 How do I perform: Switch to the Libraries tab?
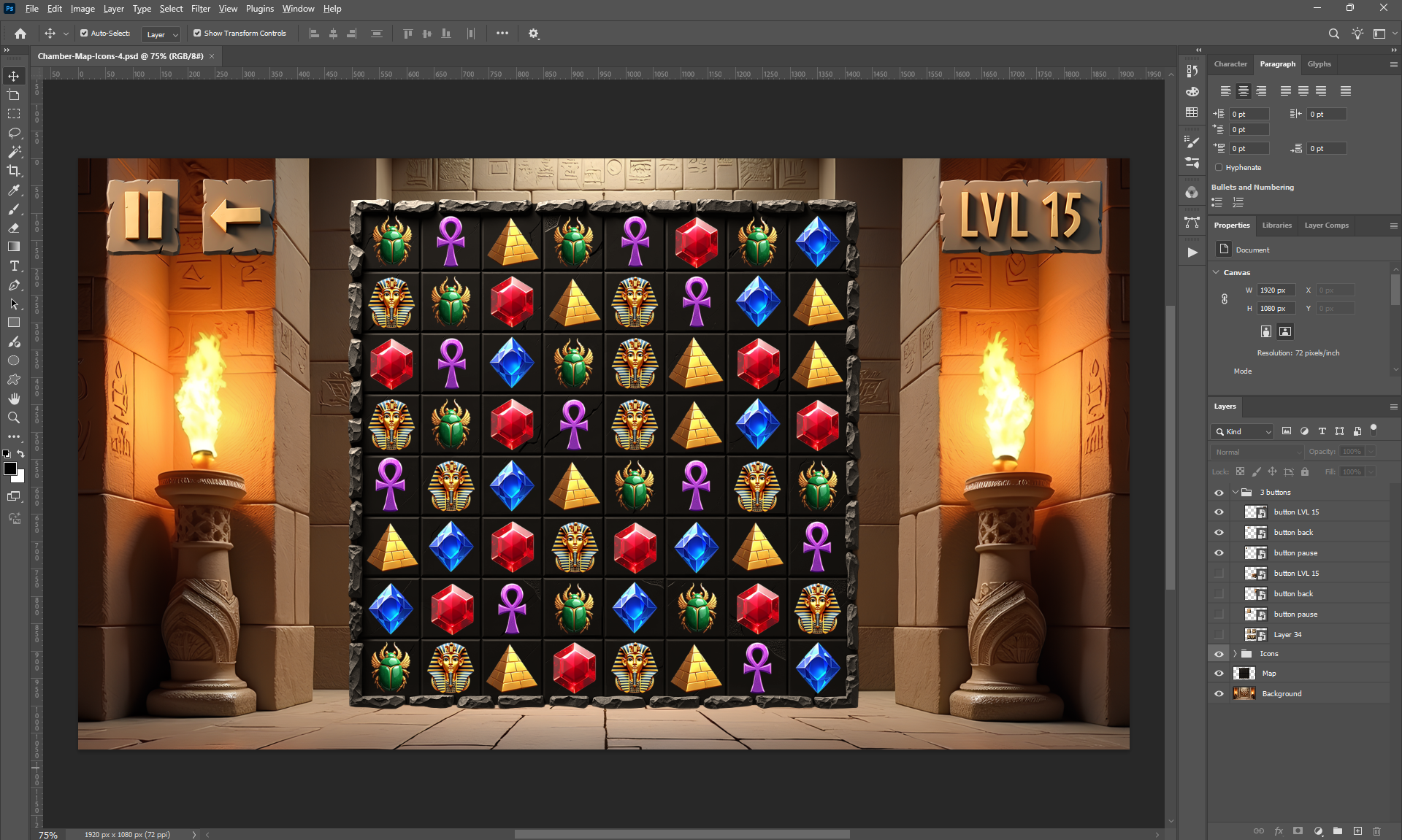click(1276, 226)
